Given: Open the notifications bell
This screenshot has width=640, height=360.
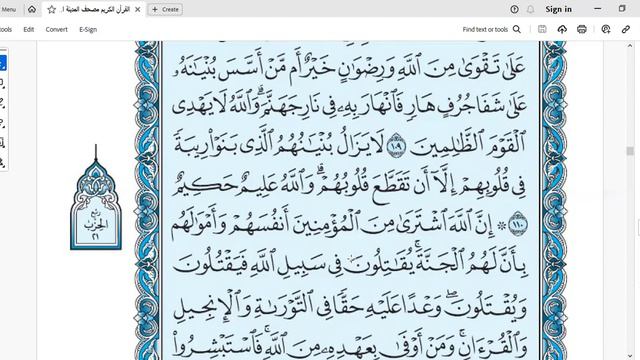Looking at the screenshot, I should [x=530, y=9].
